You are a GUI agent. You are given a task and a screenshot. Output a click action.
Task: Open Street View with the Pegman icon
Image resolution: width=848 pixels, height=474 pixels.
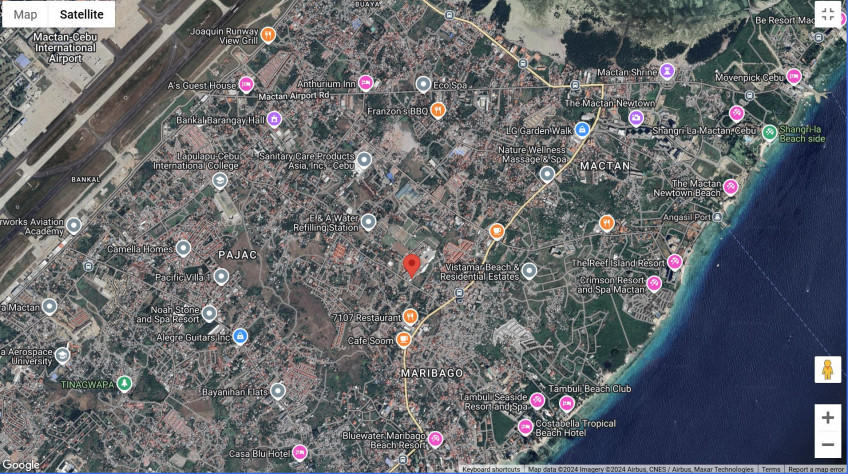tap(827, 370)
